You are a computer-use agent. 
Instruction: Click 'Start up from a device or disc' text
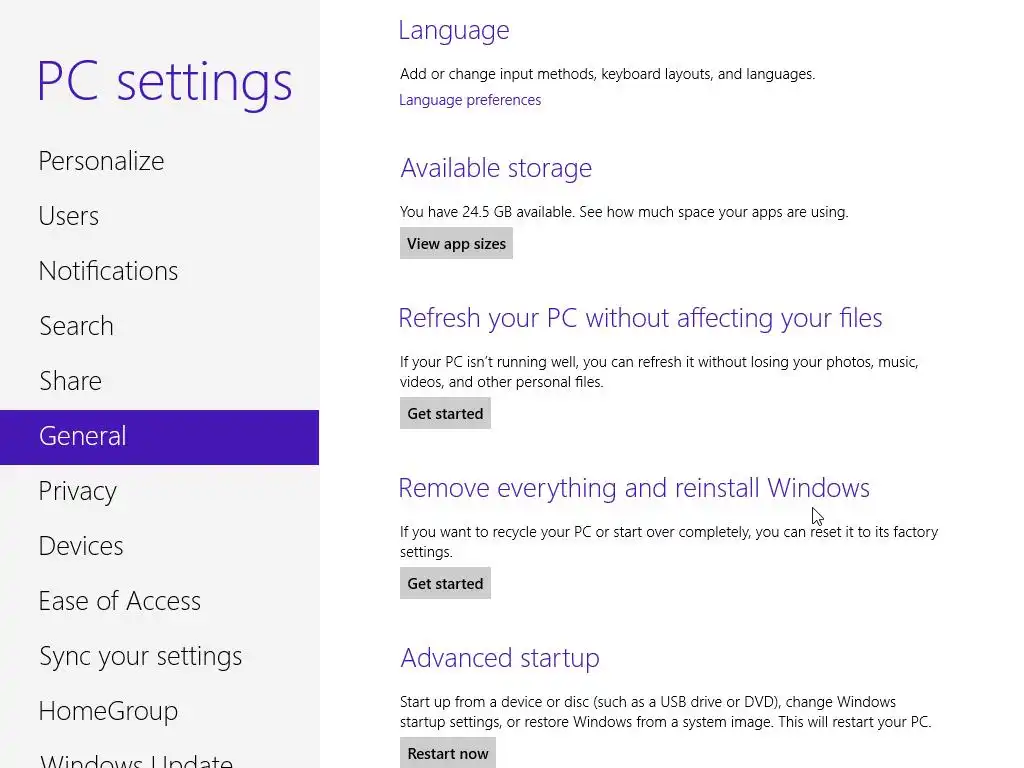(665, 712)
